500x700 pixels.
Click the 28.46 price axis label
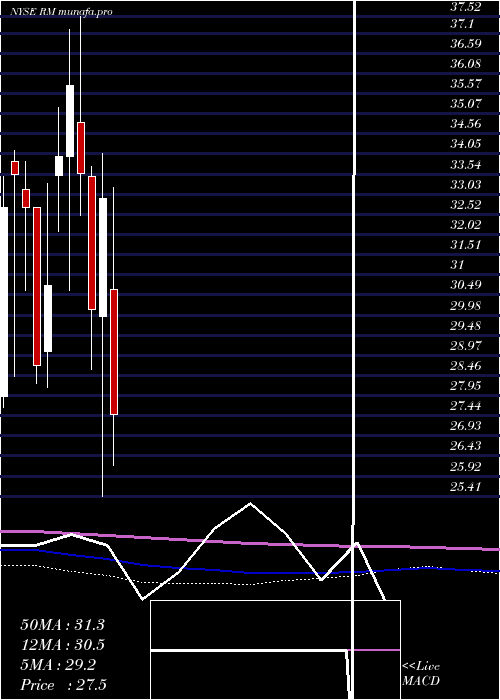click(x=466, y=366)
